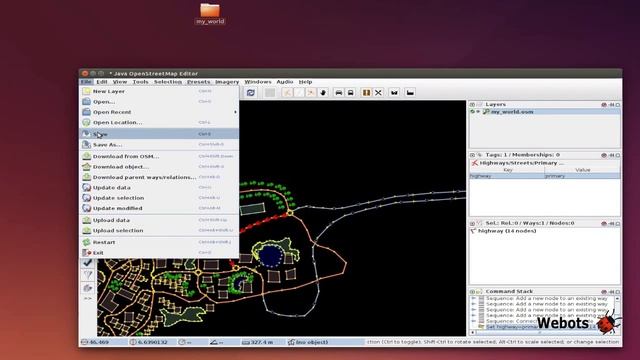Collapse the Layers panel
The width and height of the screenshot is (640, 360).
pyautogui.click(x=472, y=104)
